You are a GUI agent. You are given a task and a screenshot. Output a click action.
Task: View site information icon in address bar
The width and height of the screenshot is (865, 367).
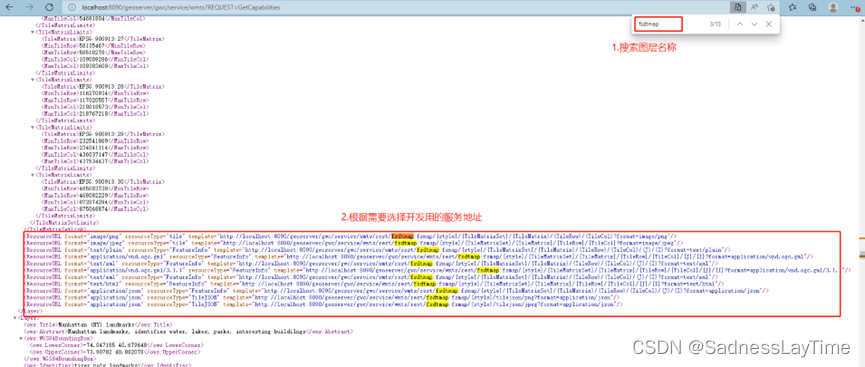tap(72, 8)
